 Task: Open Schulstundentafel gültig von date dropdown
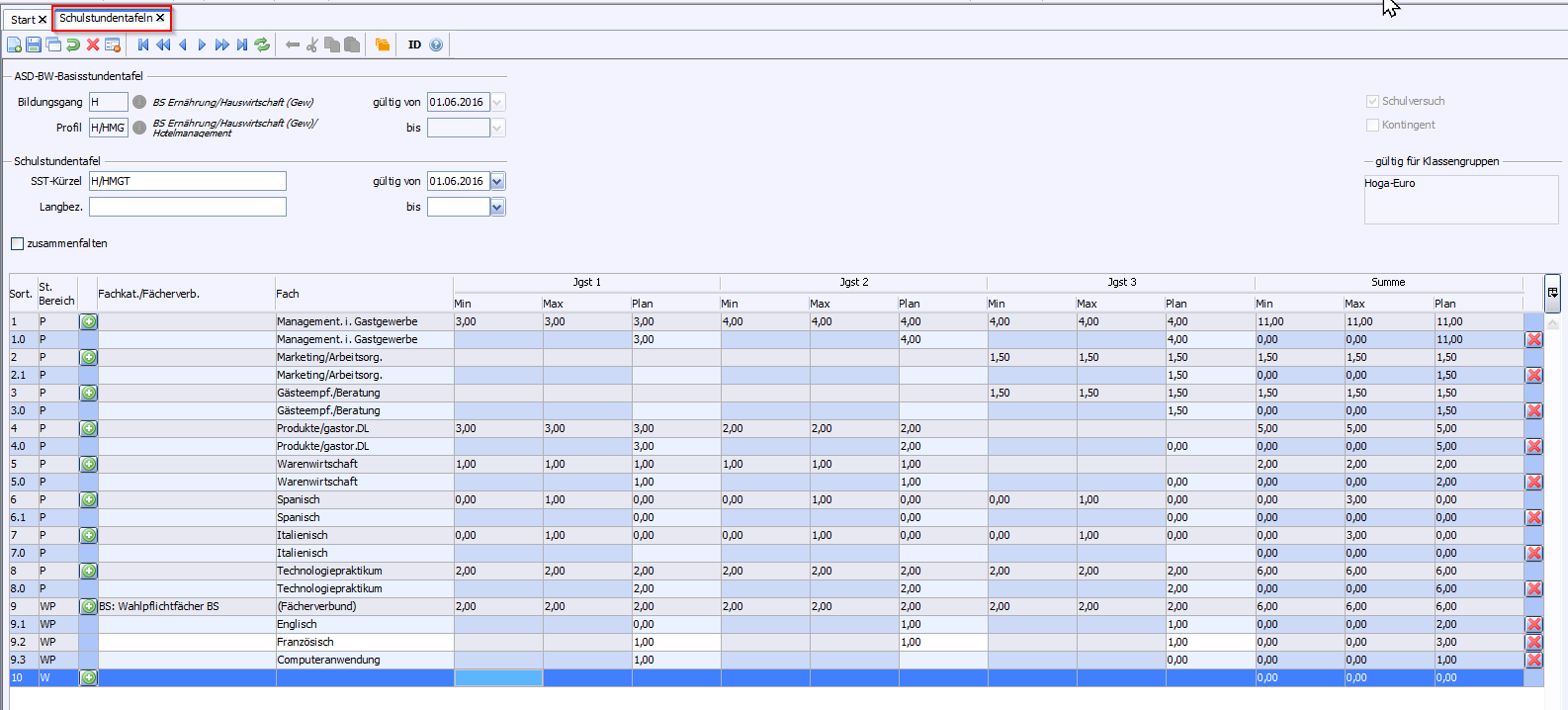pyautogui.click(x=497, y=181)
